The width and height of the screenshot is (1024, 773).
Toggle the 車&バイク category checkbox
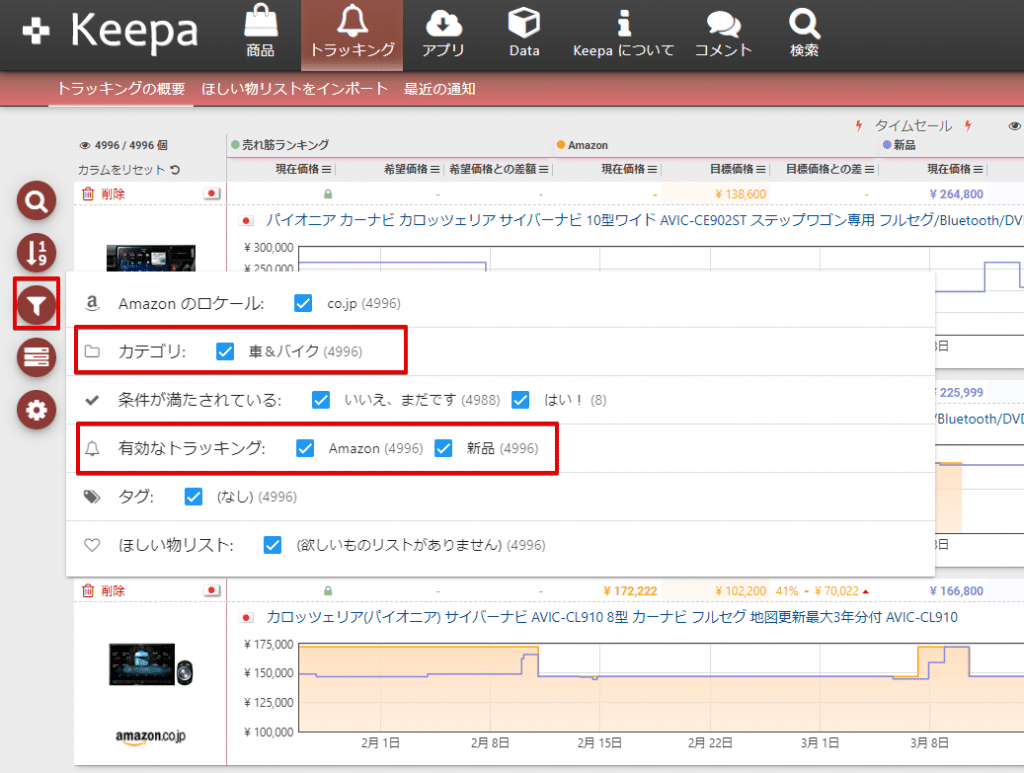pyautogui.click(x=225, y=352)
